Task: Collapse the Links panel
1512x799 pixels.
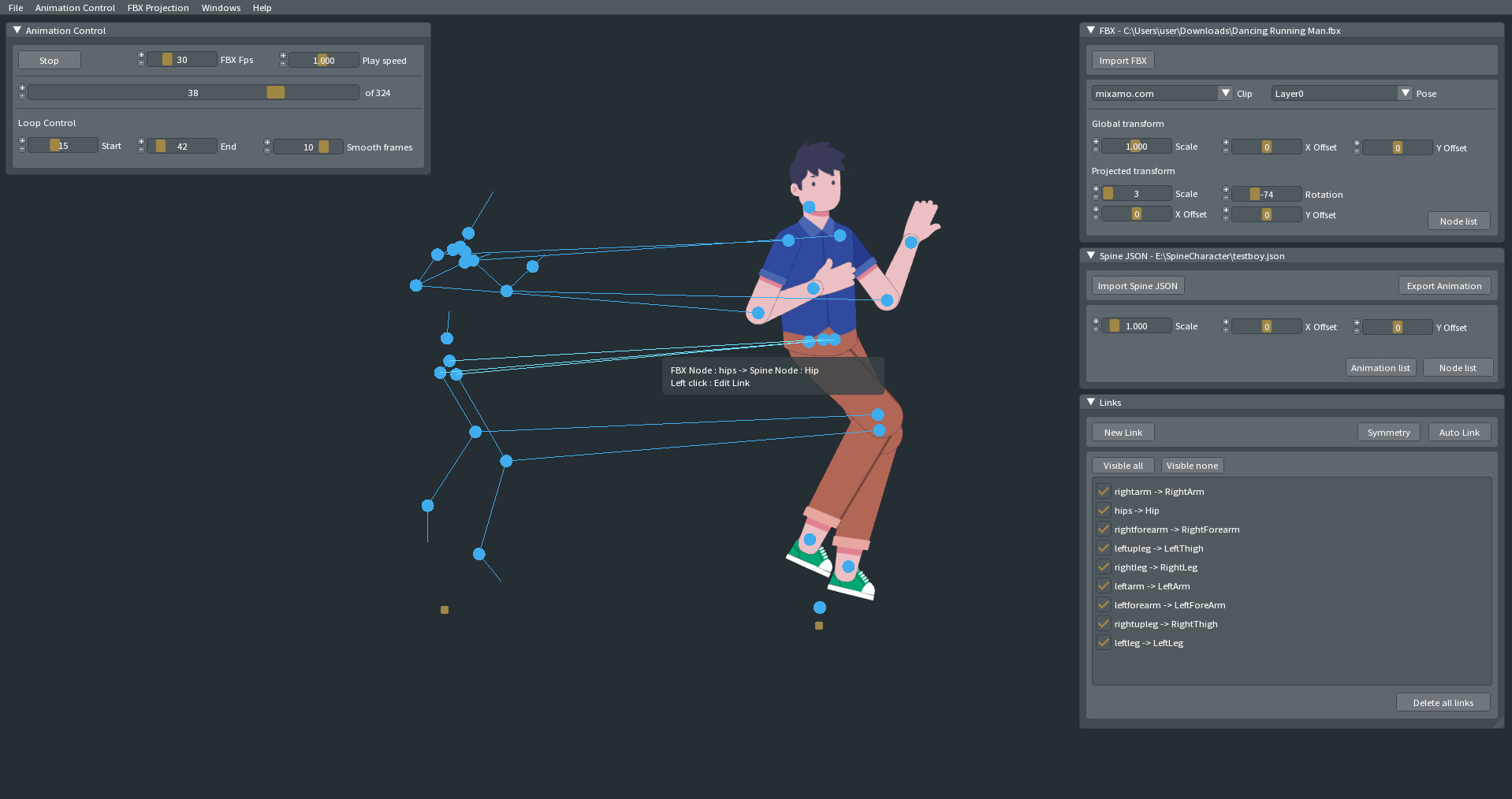Action: click(x=1091, y=402)
